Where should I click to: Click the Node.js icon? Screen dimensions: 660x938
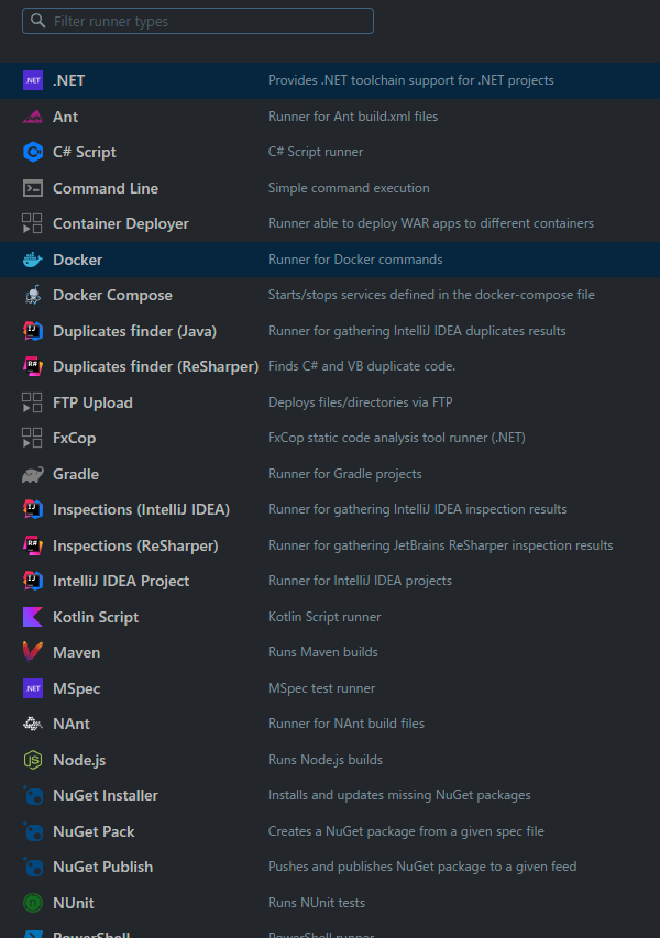click(x=33, y=760)
